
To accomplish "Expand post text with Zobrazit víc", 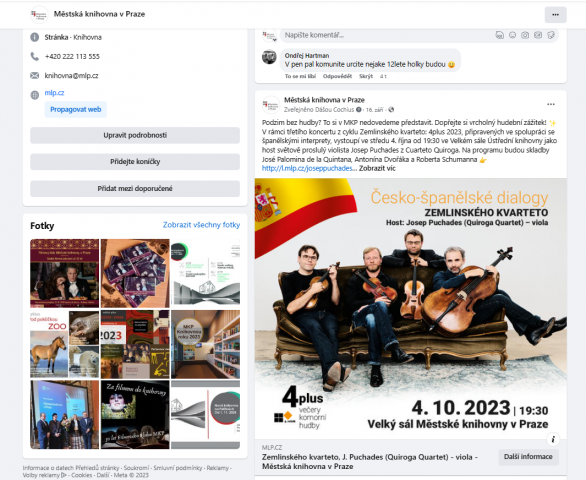I will tap(377, 168).
